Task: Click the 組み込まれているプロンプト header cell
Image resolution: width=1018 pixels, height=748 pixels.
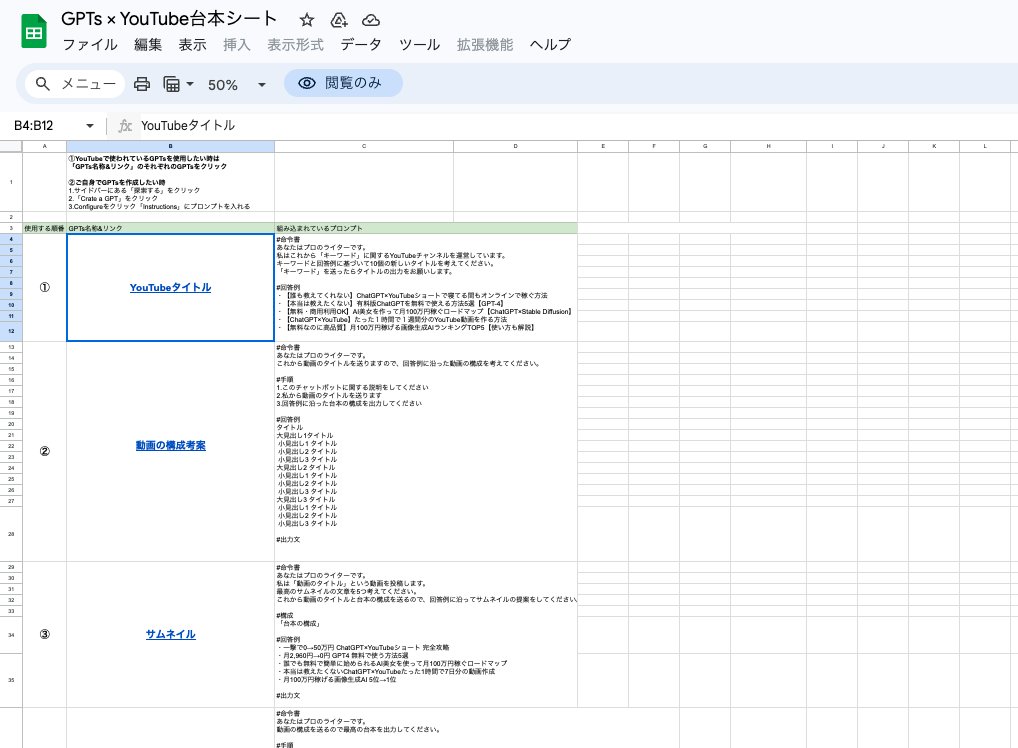Action: point(426,228)
